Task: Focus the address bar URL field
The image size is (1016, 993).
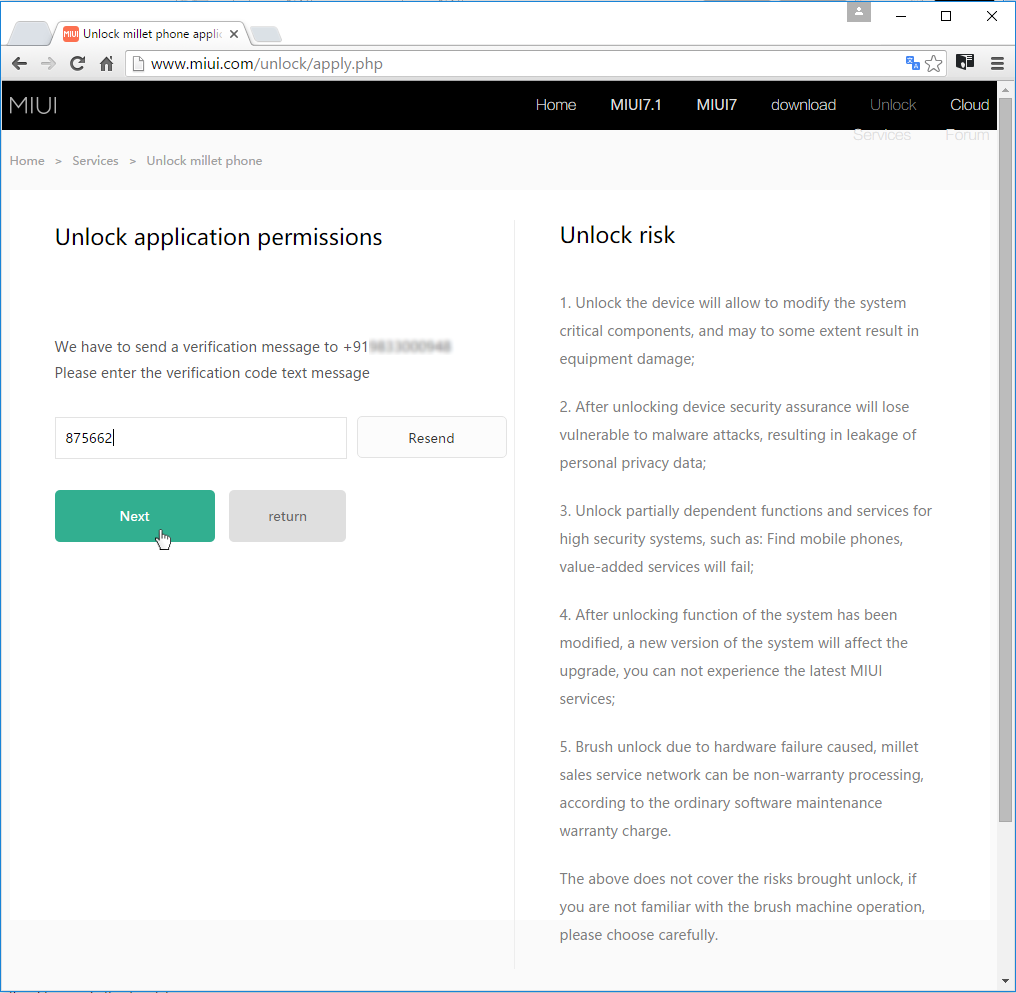Action: coord(518,63)
